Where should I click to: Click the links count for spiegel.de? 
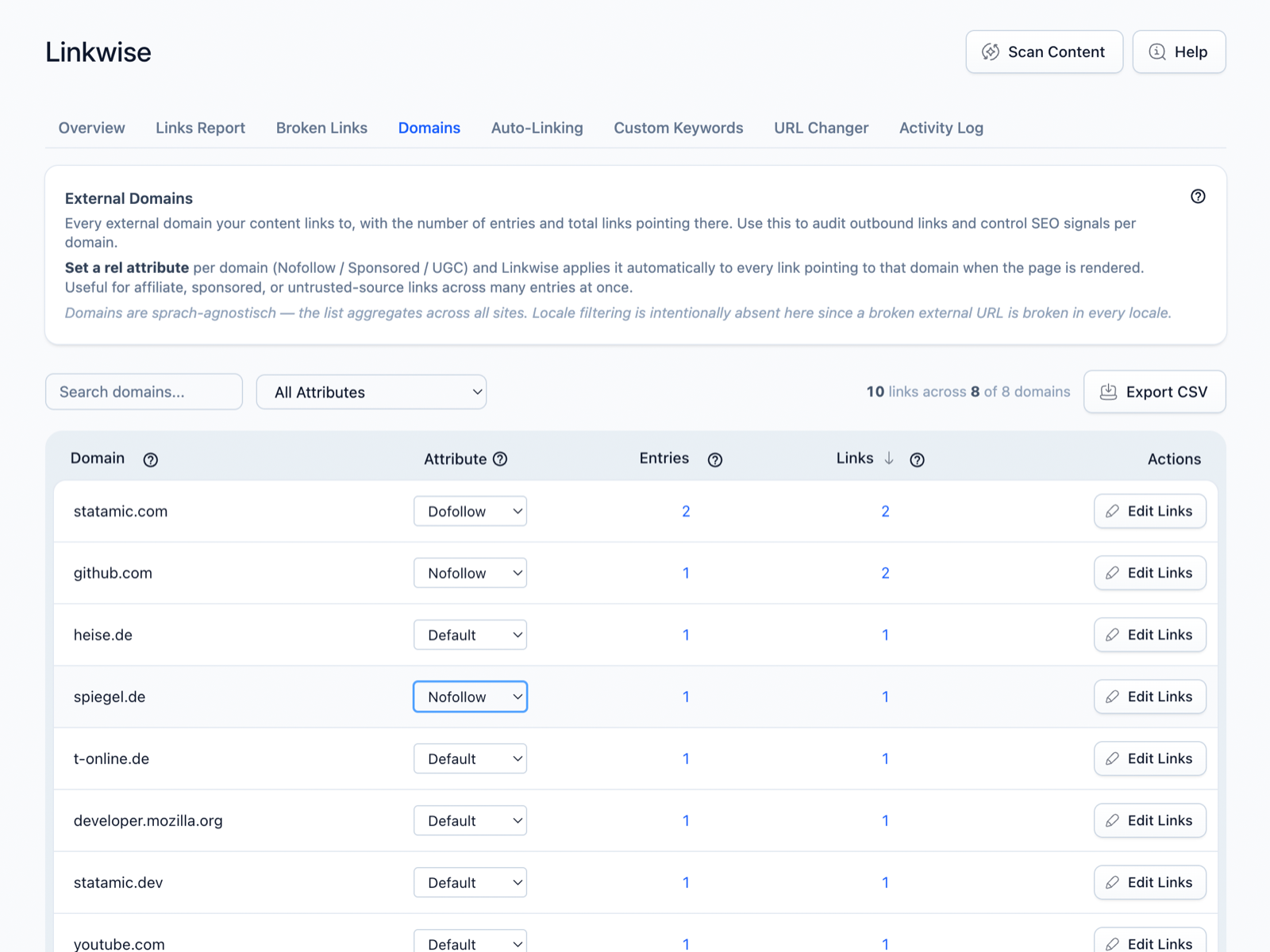tap(885, 697)
